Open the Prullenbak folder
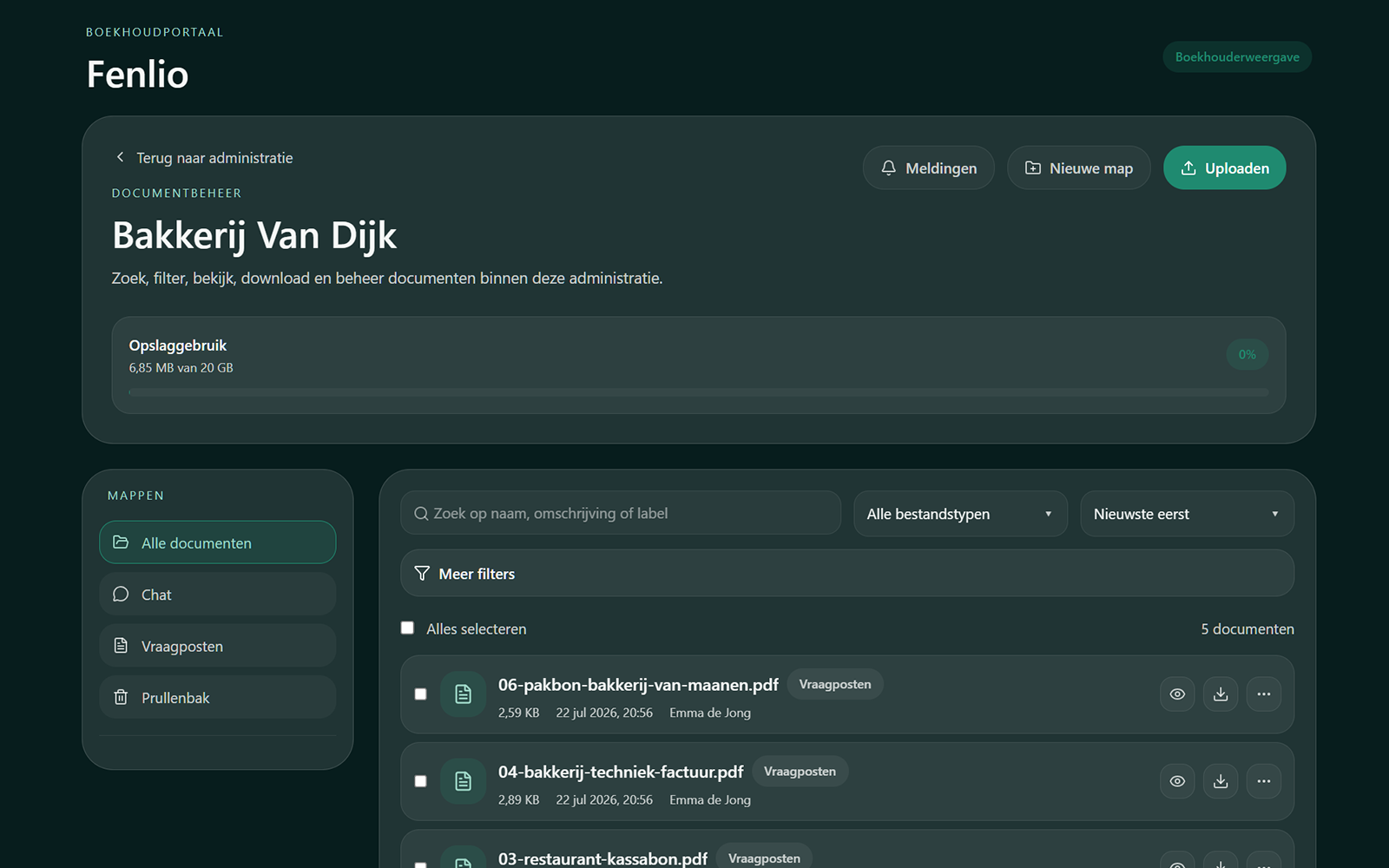Screen dimensions: 1389x868 (218, 697)
